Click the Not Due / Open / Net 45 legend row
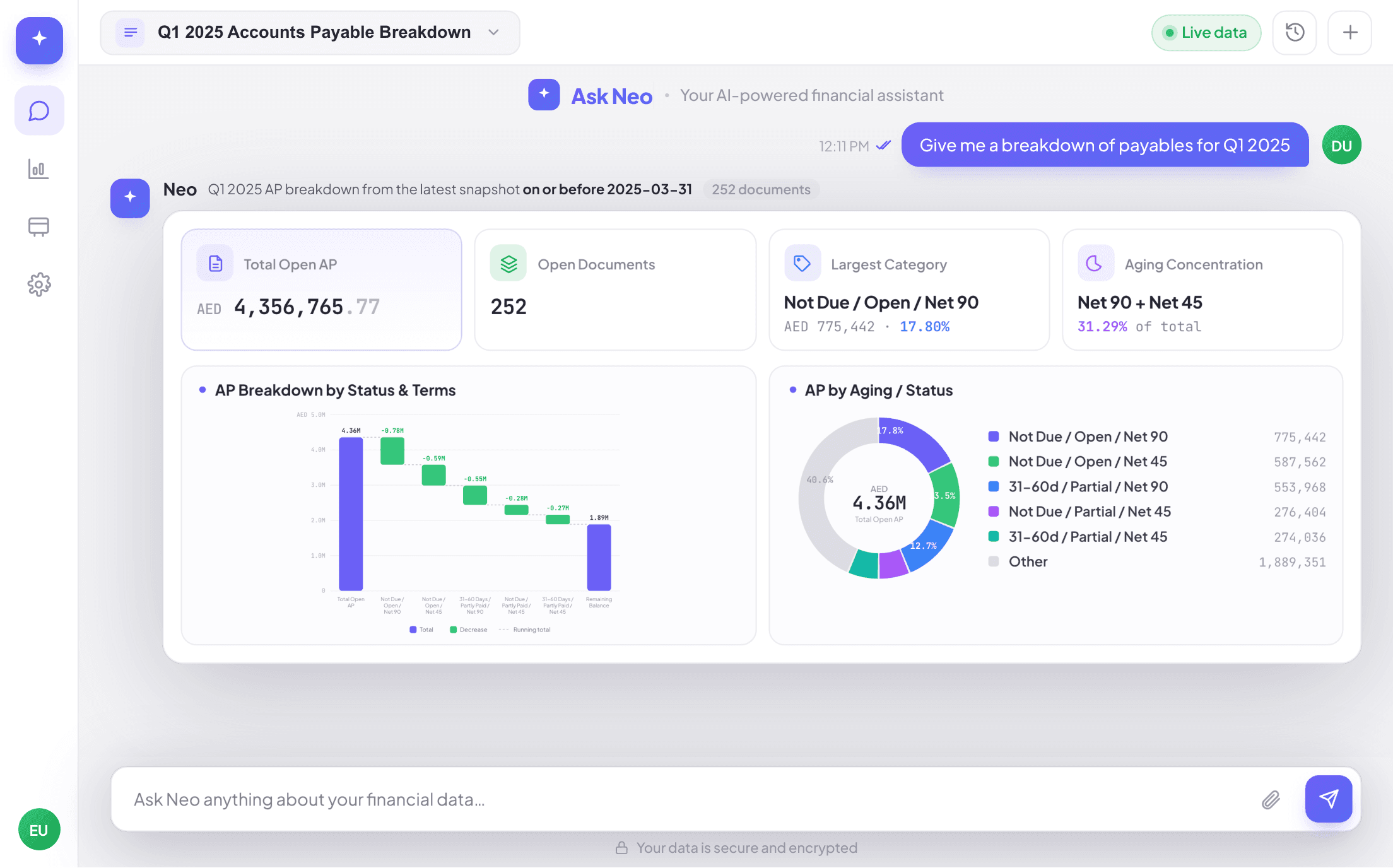 point(1157,462)
